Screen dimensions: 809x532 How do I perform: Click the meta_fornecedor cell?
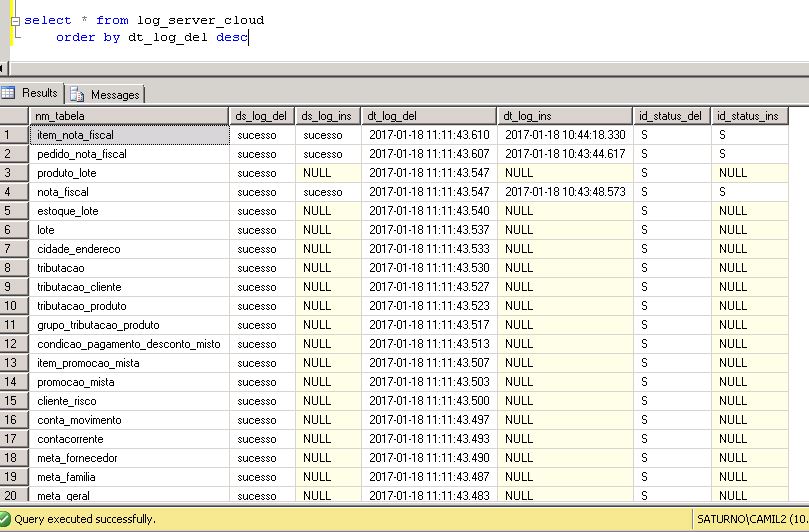(x=129, y=458)
